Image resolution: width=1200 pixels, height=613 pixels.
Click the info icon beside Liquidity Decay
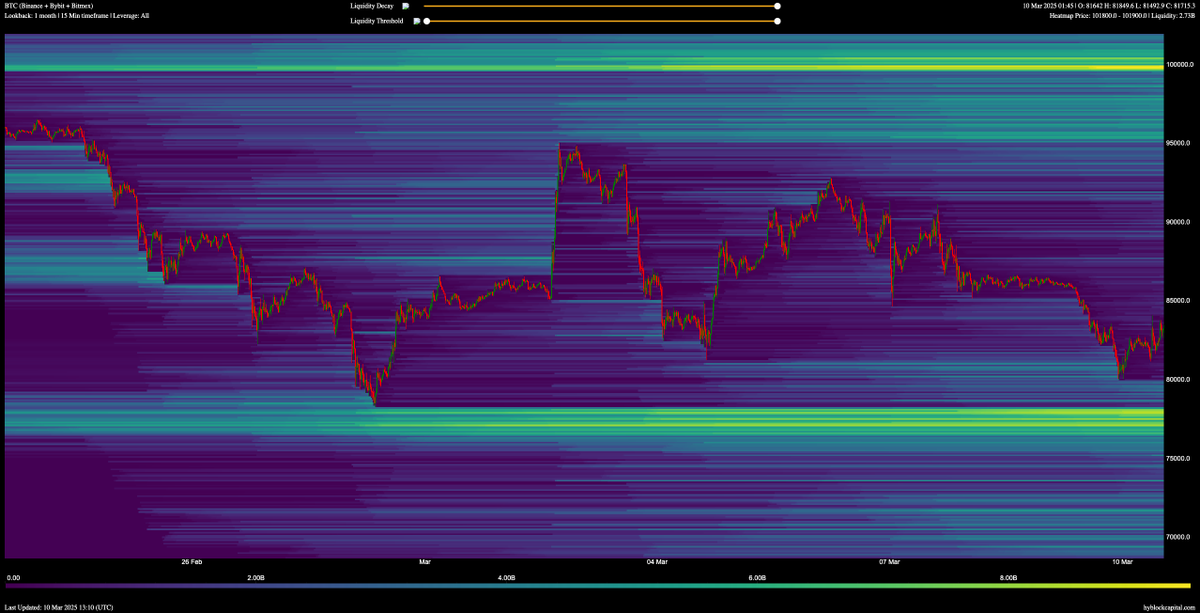click(x=405, y=6)
